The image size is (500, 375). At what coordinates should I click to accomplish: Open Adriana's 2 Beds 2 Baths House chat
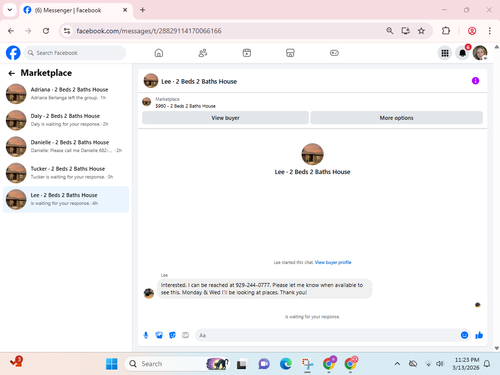pyautogui.click(x=66, y=94)
